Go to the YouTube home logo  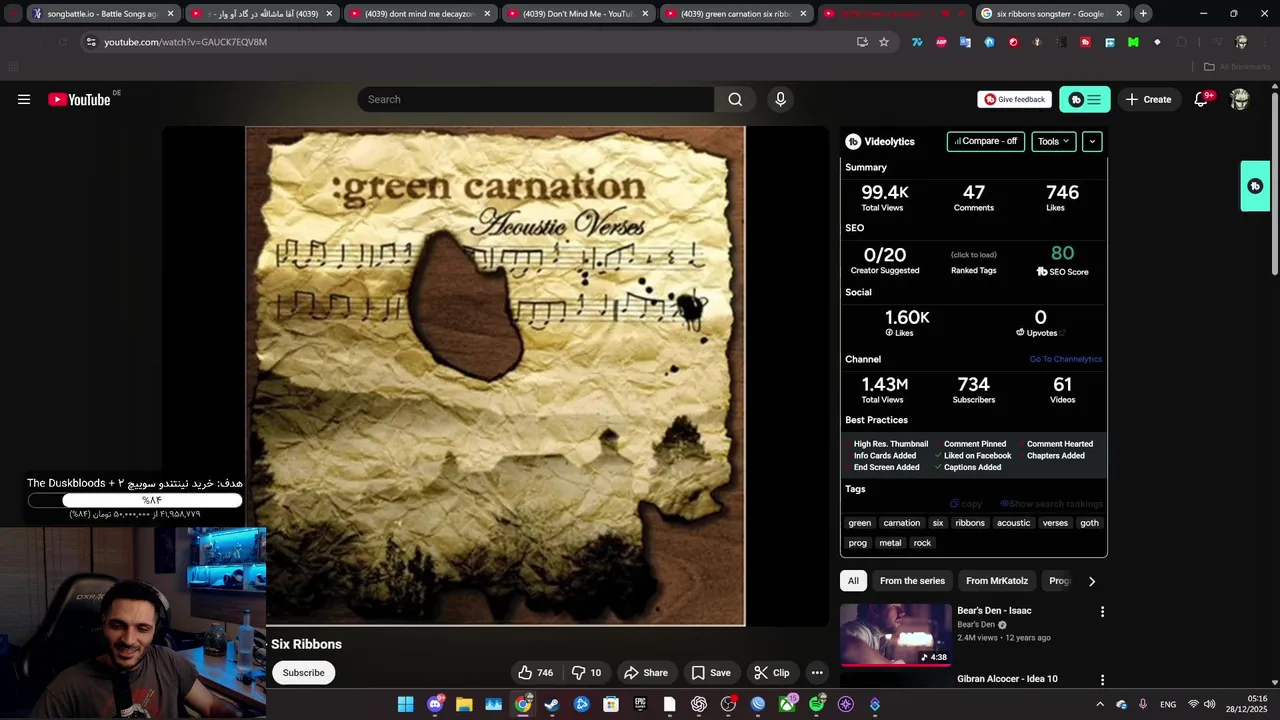(79, 99)
